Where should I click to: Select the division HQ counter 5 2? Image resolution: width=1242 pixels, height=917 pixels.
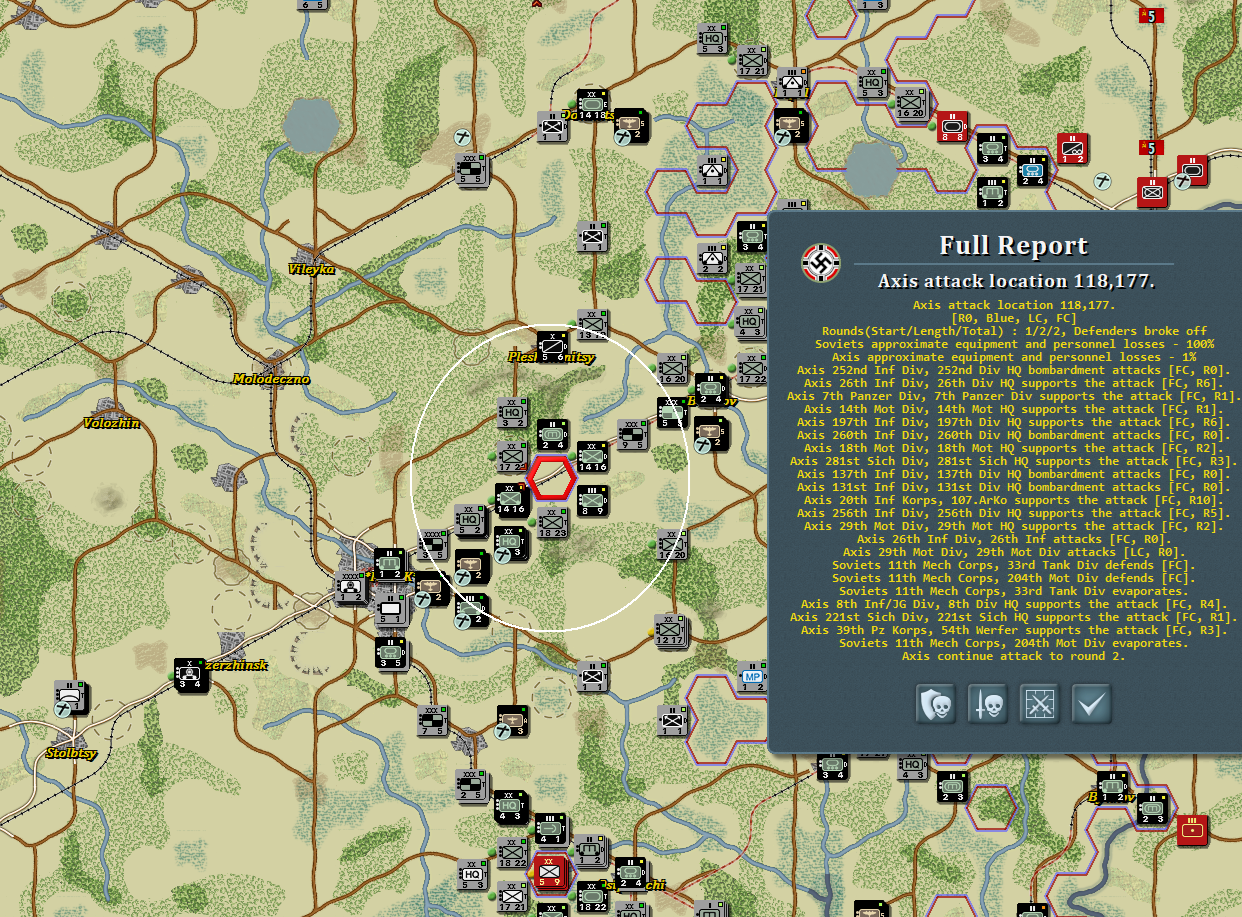point(471,522)
